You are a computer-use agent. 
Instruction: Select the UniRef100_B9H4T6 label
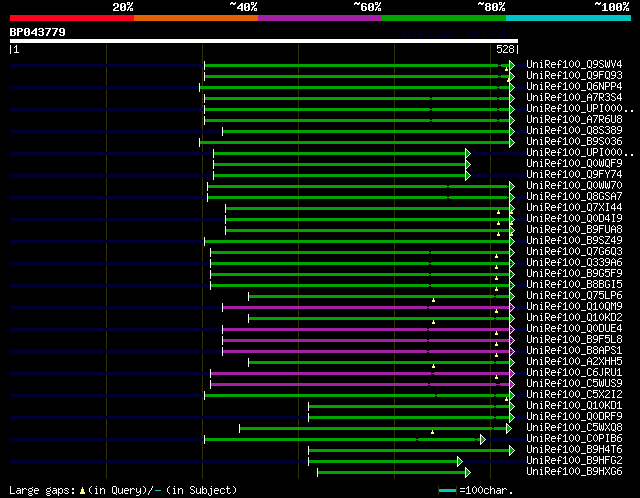574,450
